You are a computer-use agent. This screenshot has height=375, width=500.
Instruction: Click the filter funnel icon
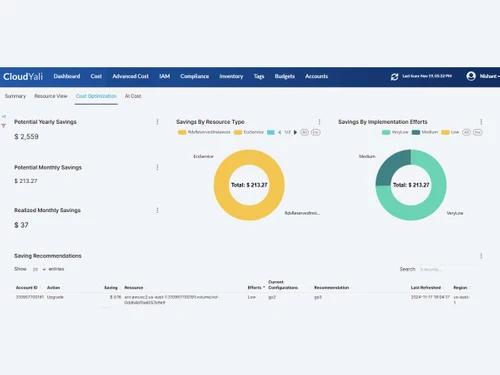(x=4, y=126)
